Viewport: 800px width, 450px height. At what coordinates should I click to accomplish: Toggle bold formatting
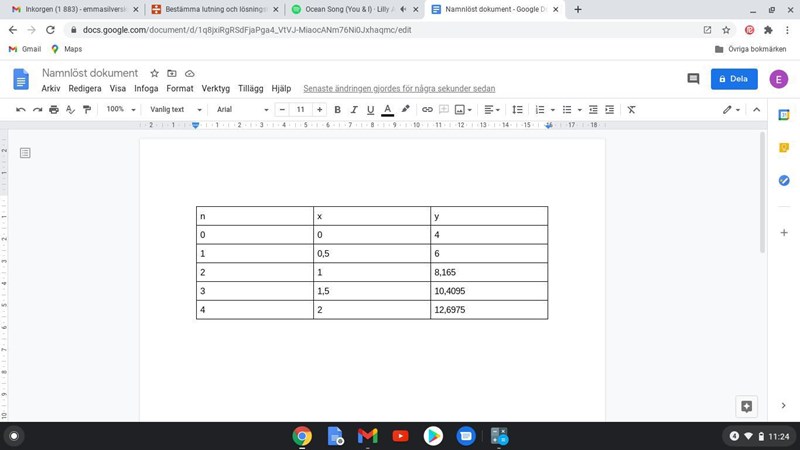(x=337, y=109)
